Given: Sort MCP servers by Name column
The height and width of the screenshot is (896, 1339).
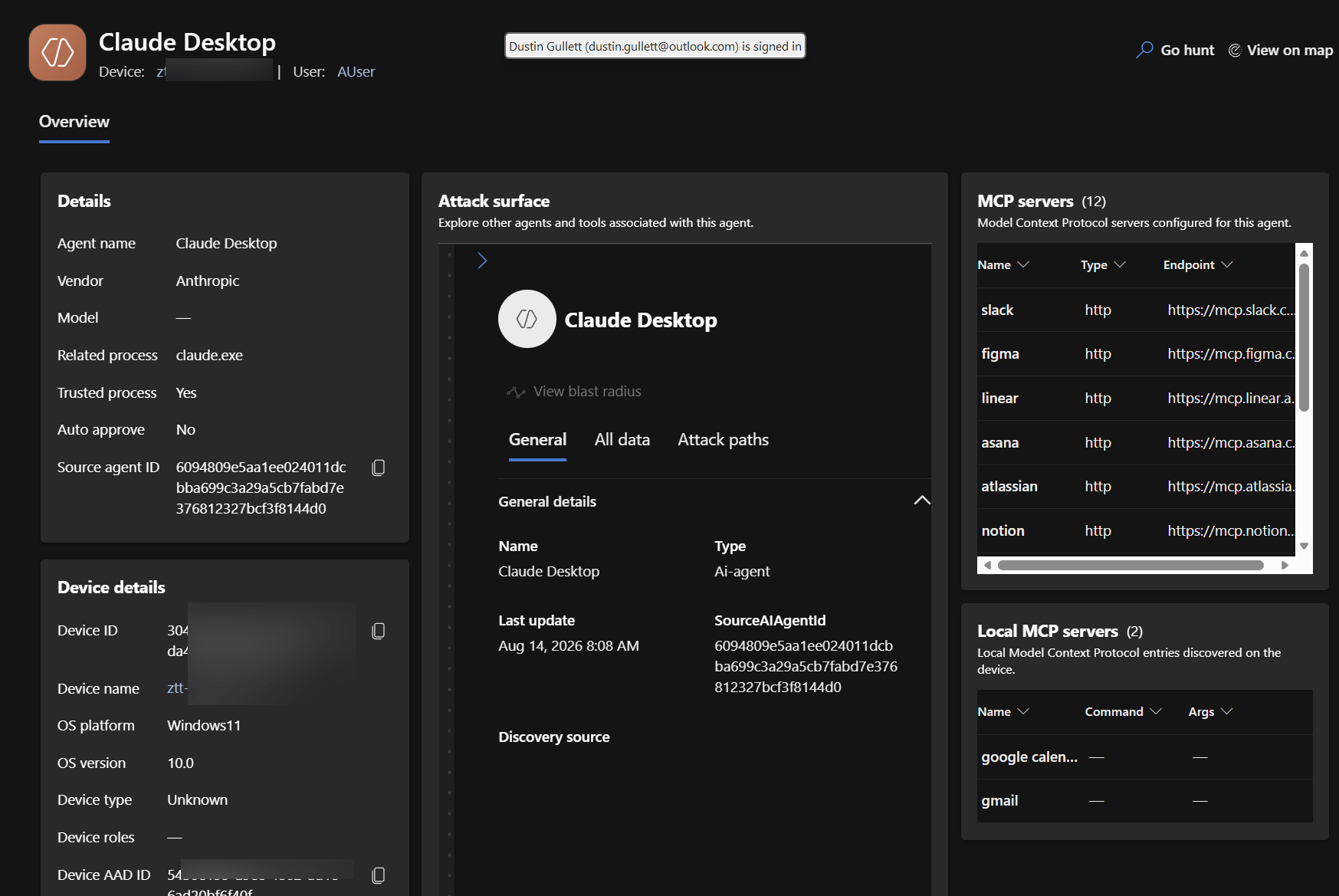Looking at the screenshot, I should click(x=1003, y=264).
